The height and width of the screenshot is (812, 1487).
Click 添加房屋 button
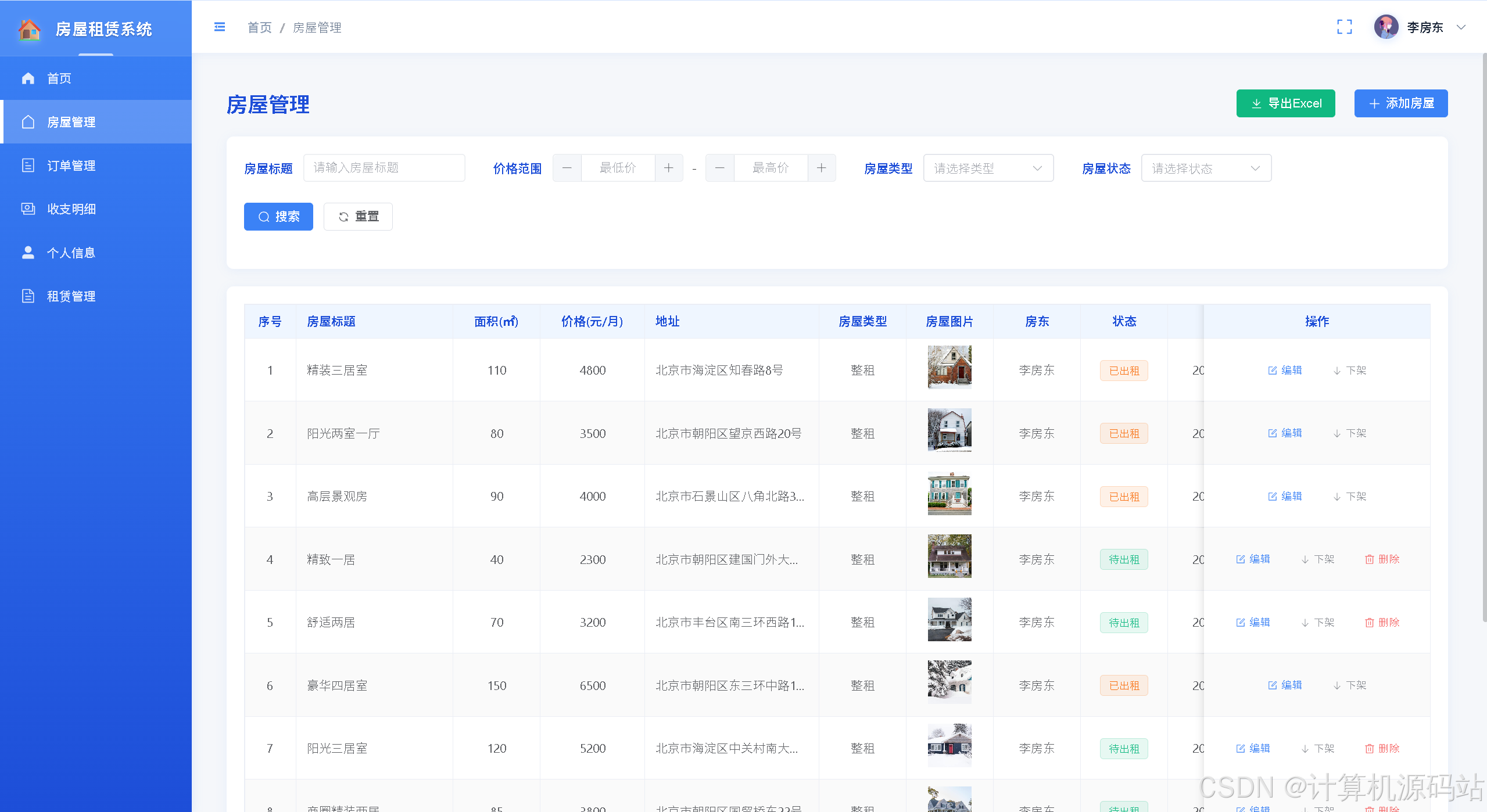[1400, 103]
